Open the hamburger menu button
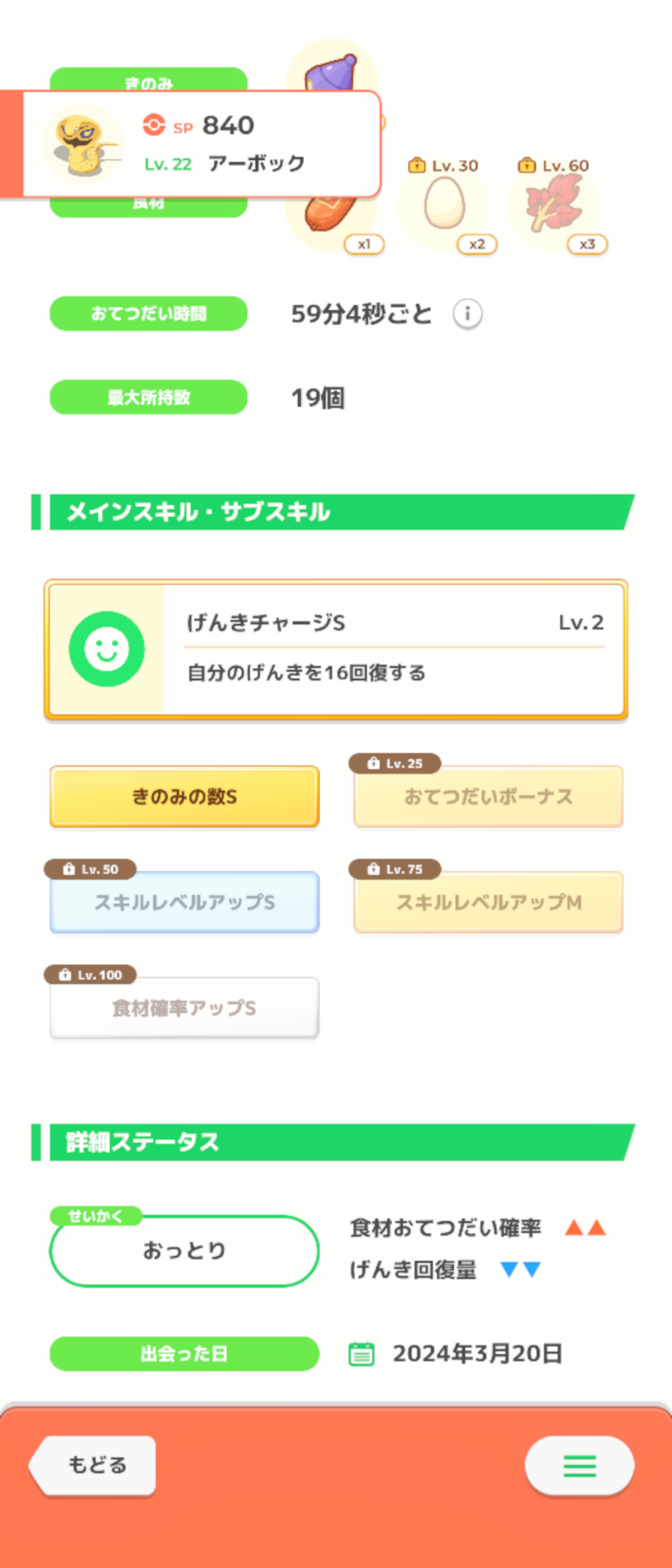 click(579, 1465)
